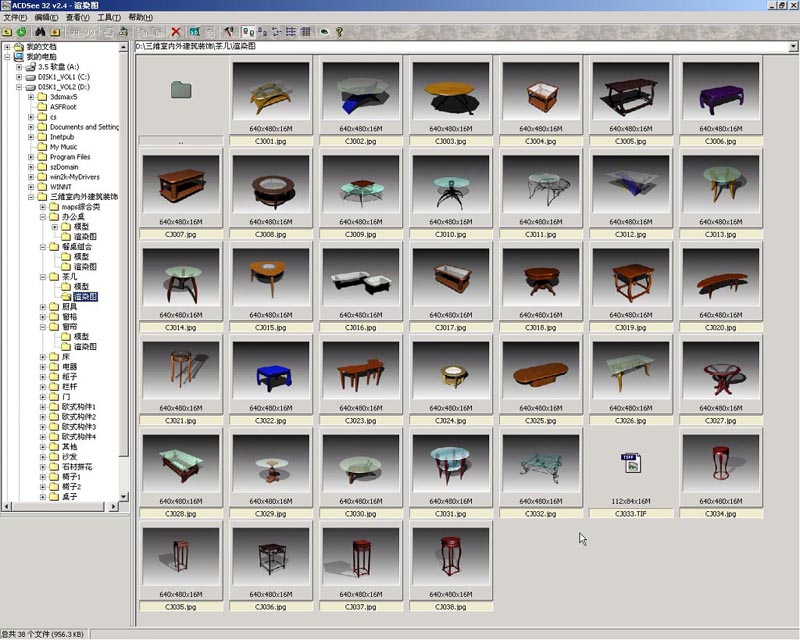Open the 工具(T) menu
The height and width of the screenshot is (640, 800).
click(x=109, y=18)
